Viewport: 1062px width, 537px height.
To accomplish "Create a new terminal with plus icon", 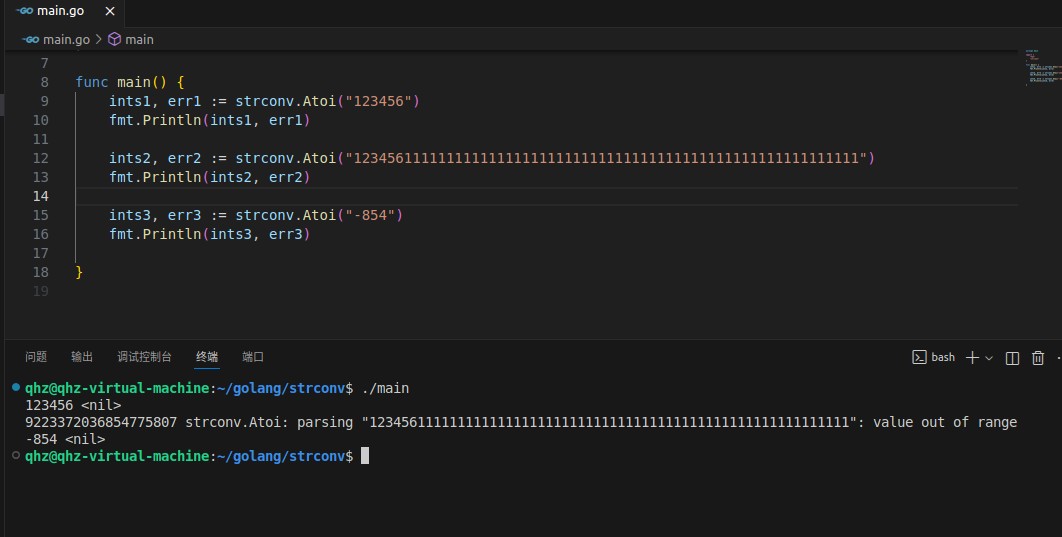I will pyautogui.click(x=972, y=358).
